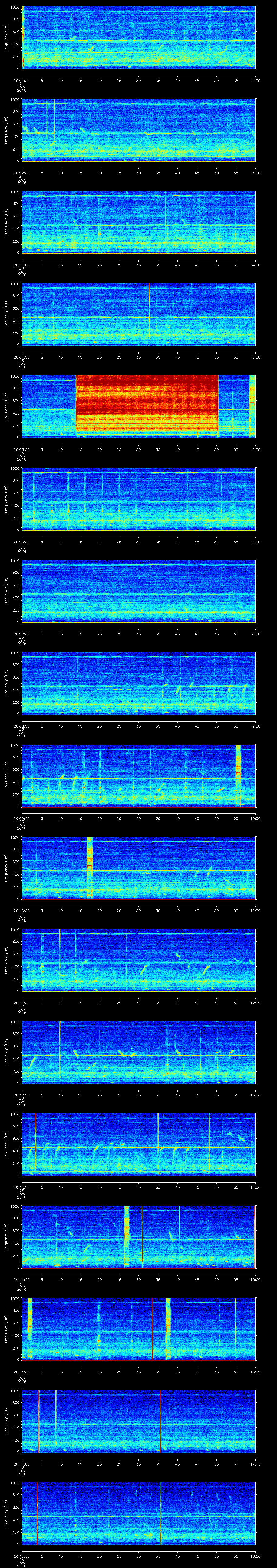This screenshot has width=277, height=1568.
Task: Click the red burst near 55 seconds in the 20:09:00 panel
Action: pyautogui.click(x=238, y=775)
